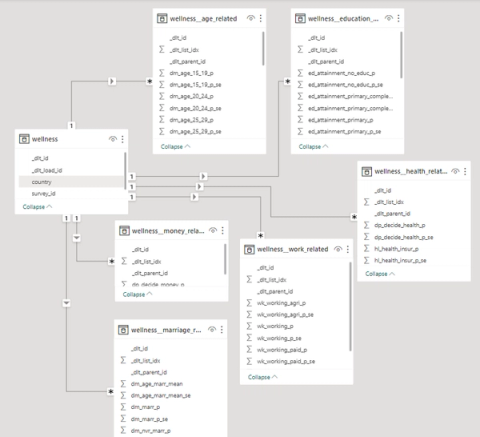Image resolution: width=480 pixels, height=437 pixels.
Task: Click sigma icon beside dp_decide_health_p
Action: 366,225
